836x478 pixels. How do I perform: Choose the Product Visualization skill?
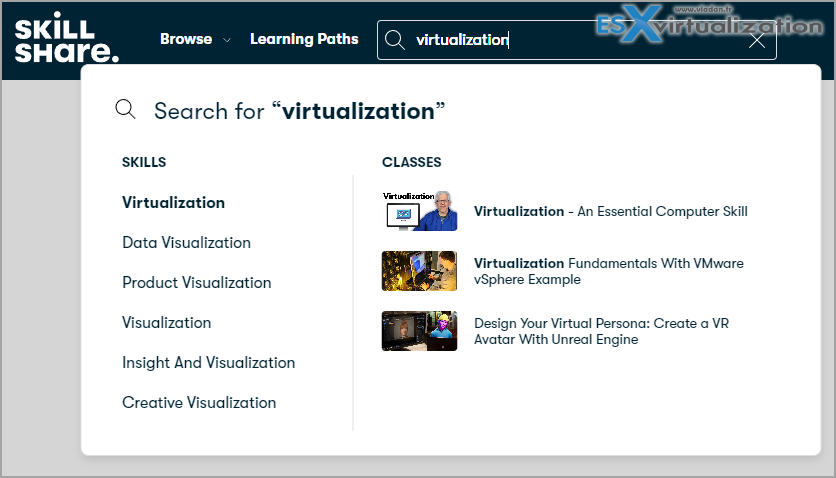pos(197,282)
